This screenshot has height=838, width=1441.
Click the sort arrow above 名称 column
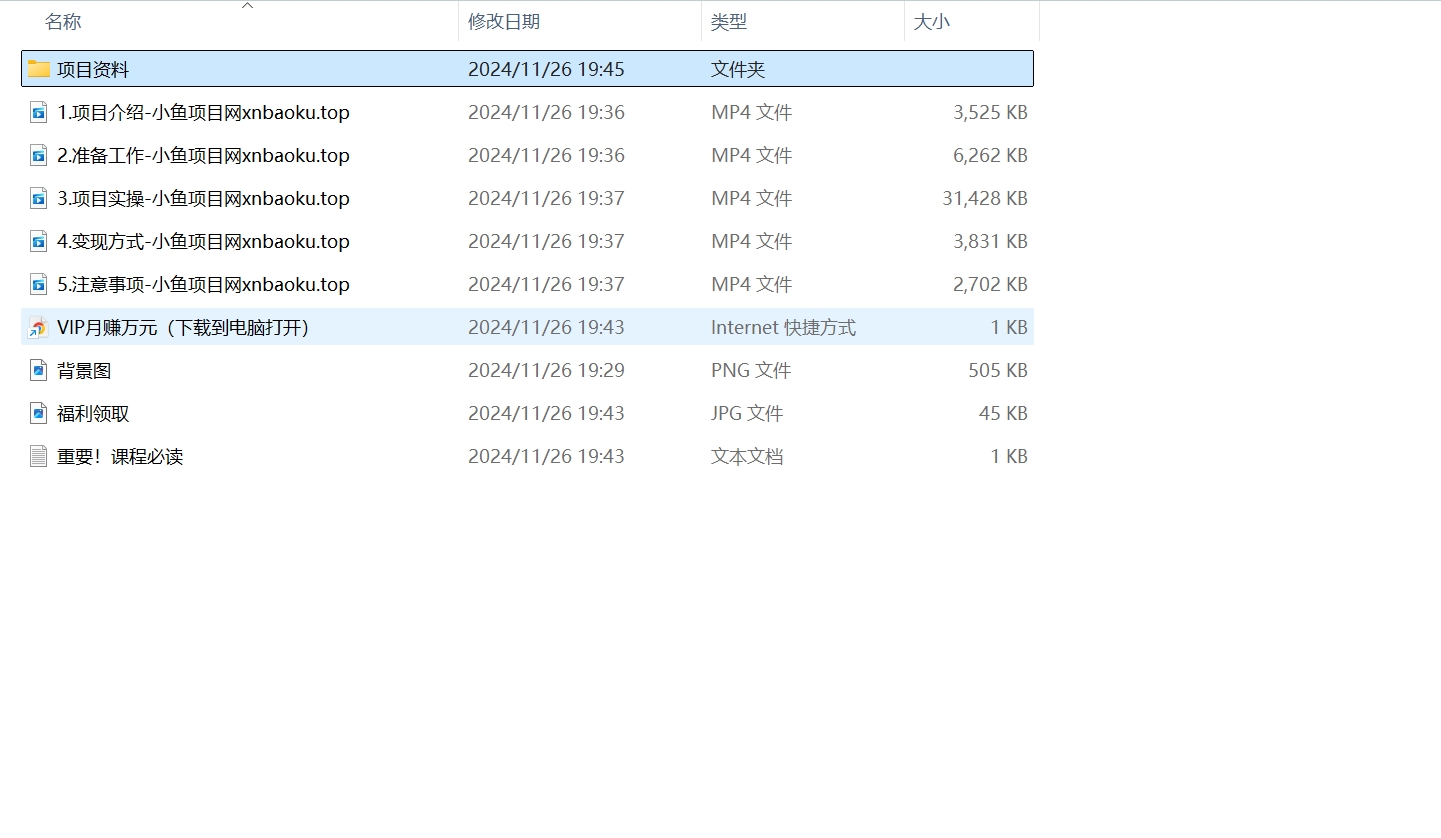pos(248,6)
